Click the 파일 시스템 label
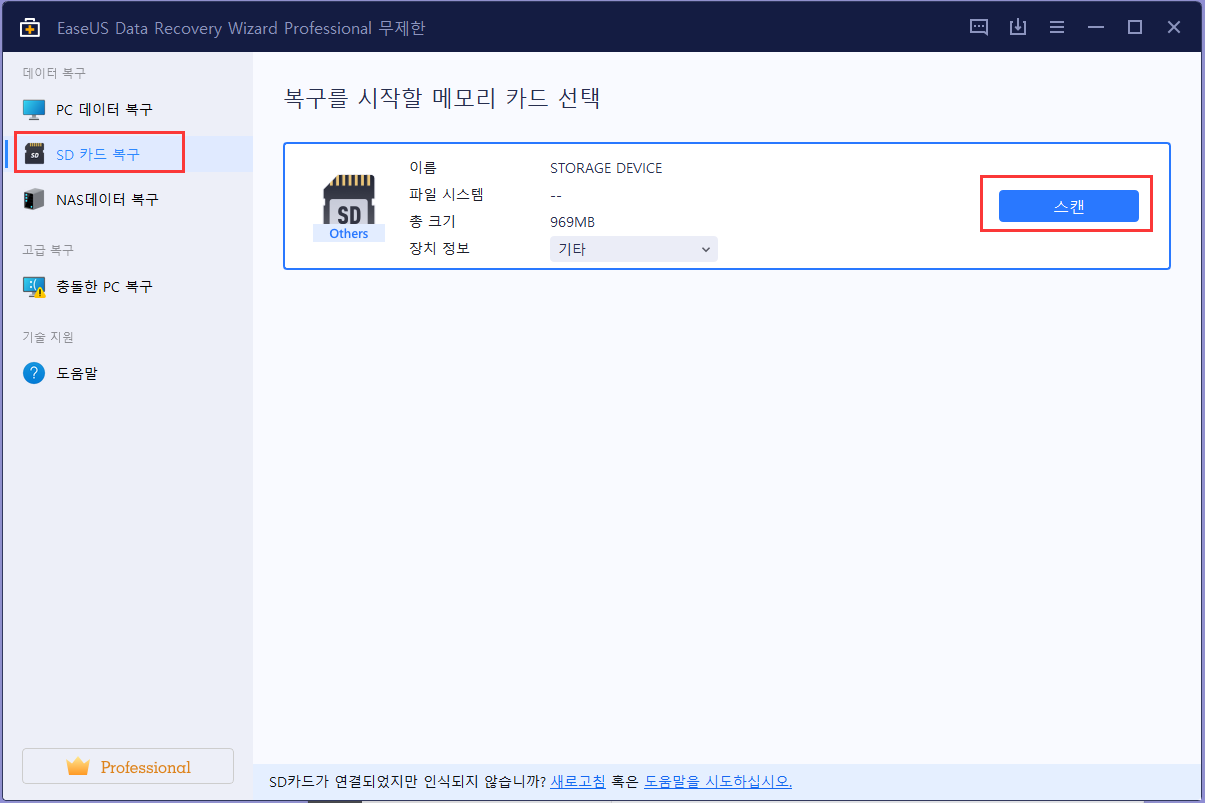Screen dimensions: 1205x803 pos(446,195)
